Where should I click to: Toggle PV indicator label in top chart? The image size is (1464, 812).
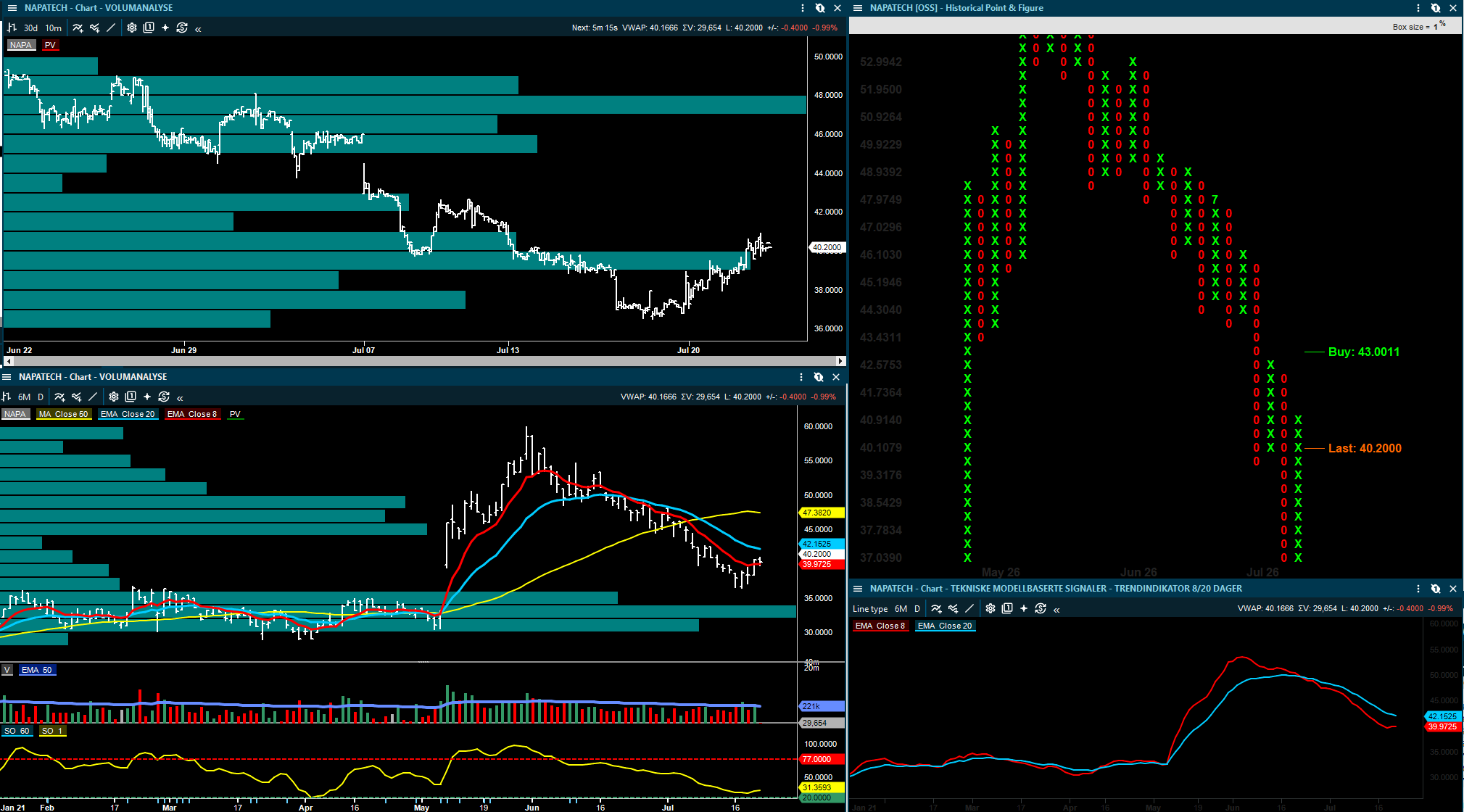click(50, 45)
